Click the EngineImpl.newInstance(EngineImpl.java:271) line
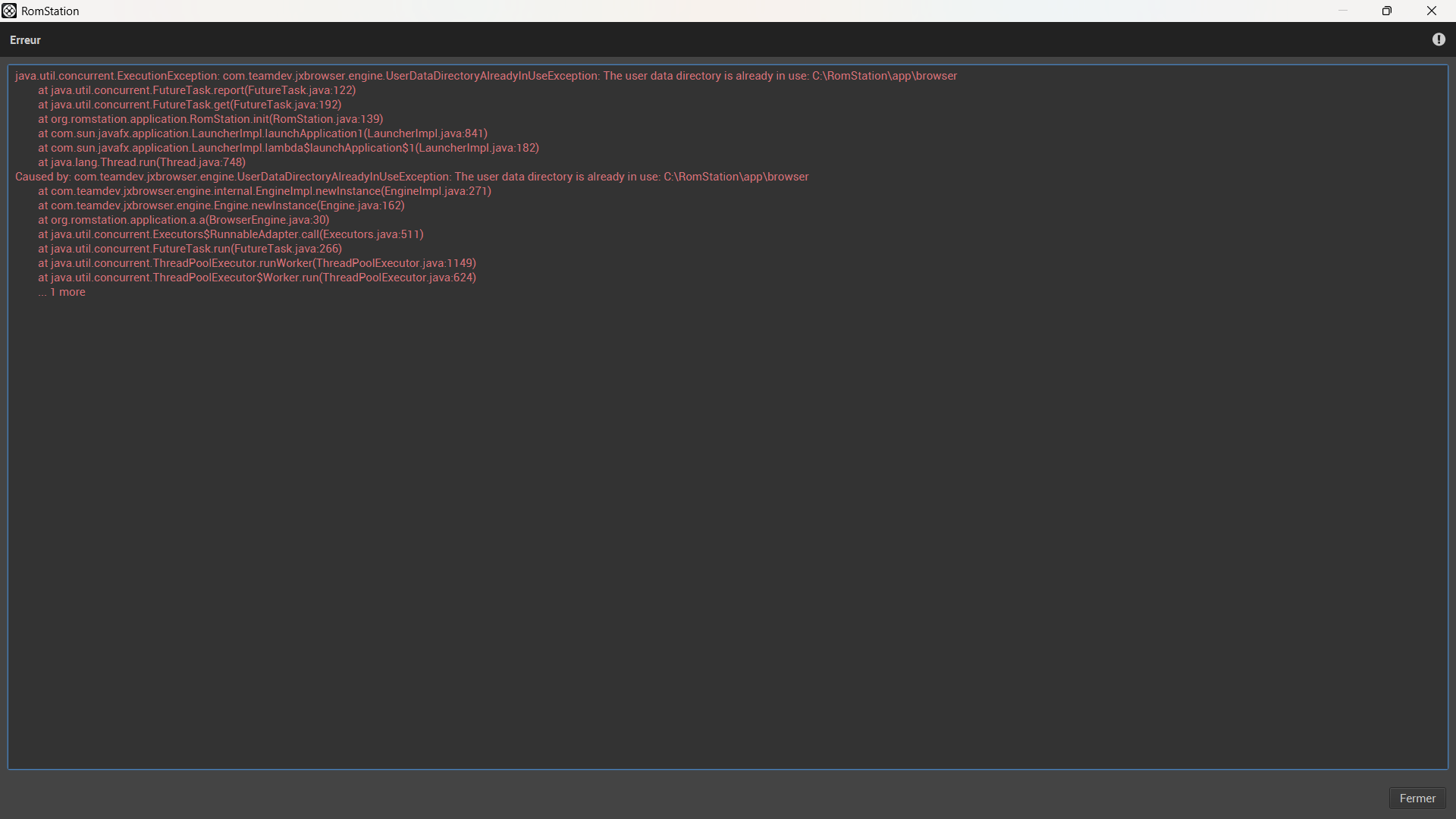Viewport: 1456px width, 819px height. 265,191
